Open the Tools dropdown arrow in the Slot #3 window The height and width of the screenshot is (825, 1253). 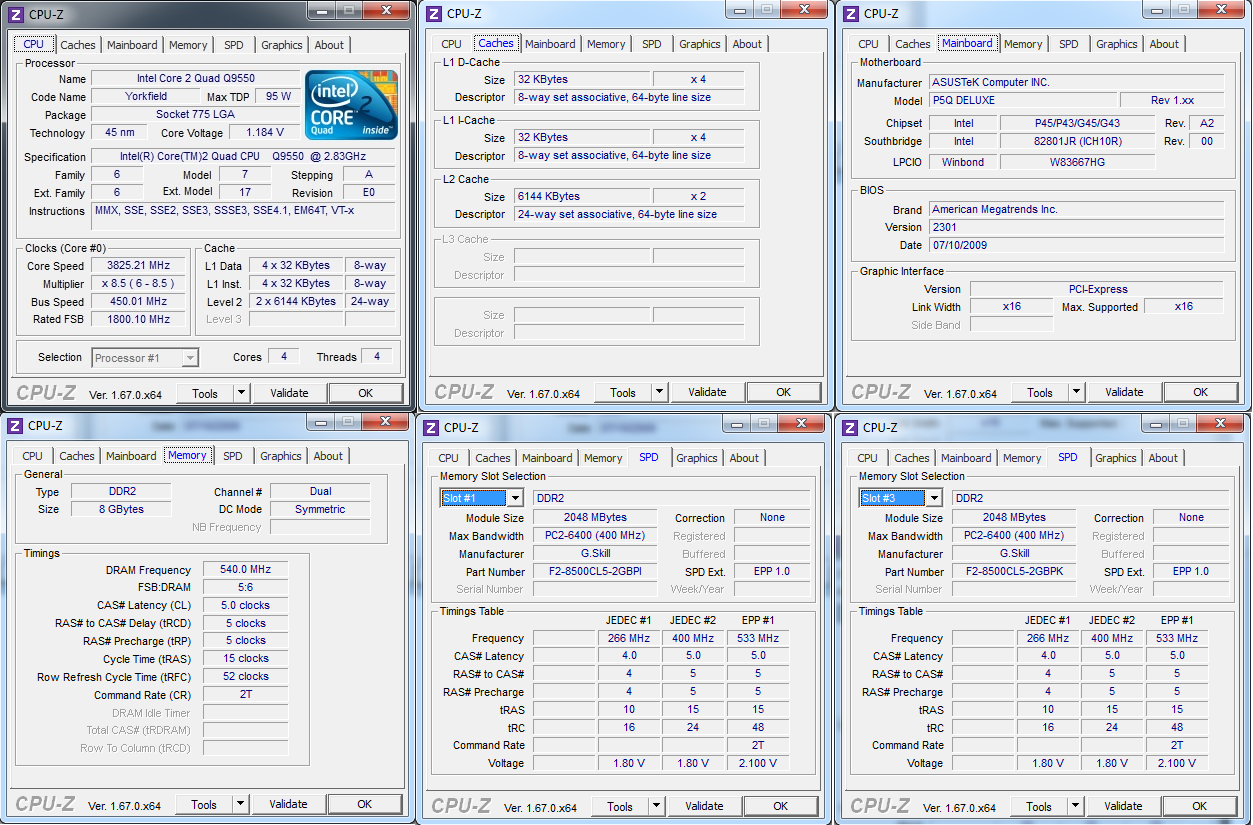point(1074,806)
